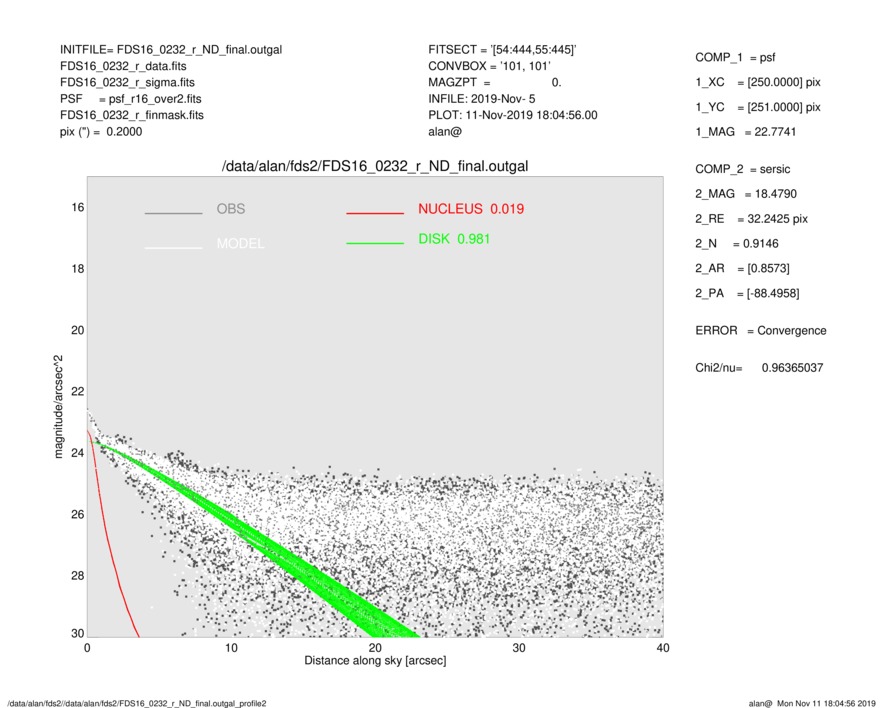Click the plot title path above the graph
This screenshot has height=708, width=885.
[375, 167]
